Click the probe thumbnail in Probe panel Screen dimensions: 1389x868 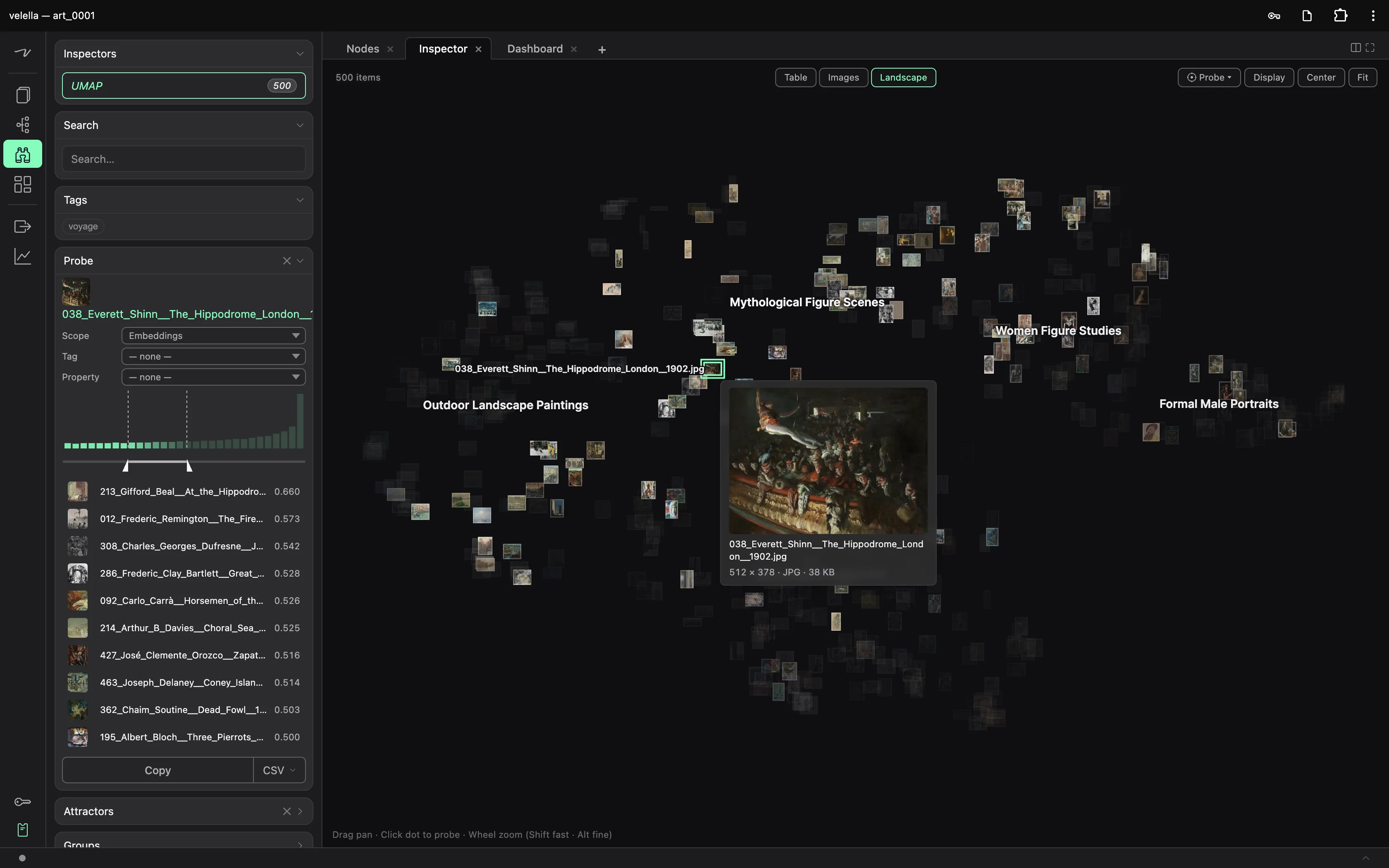(76, 292)
